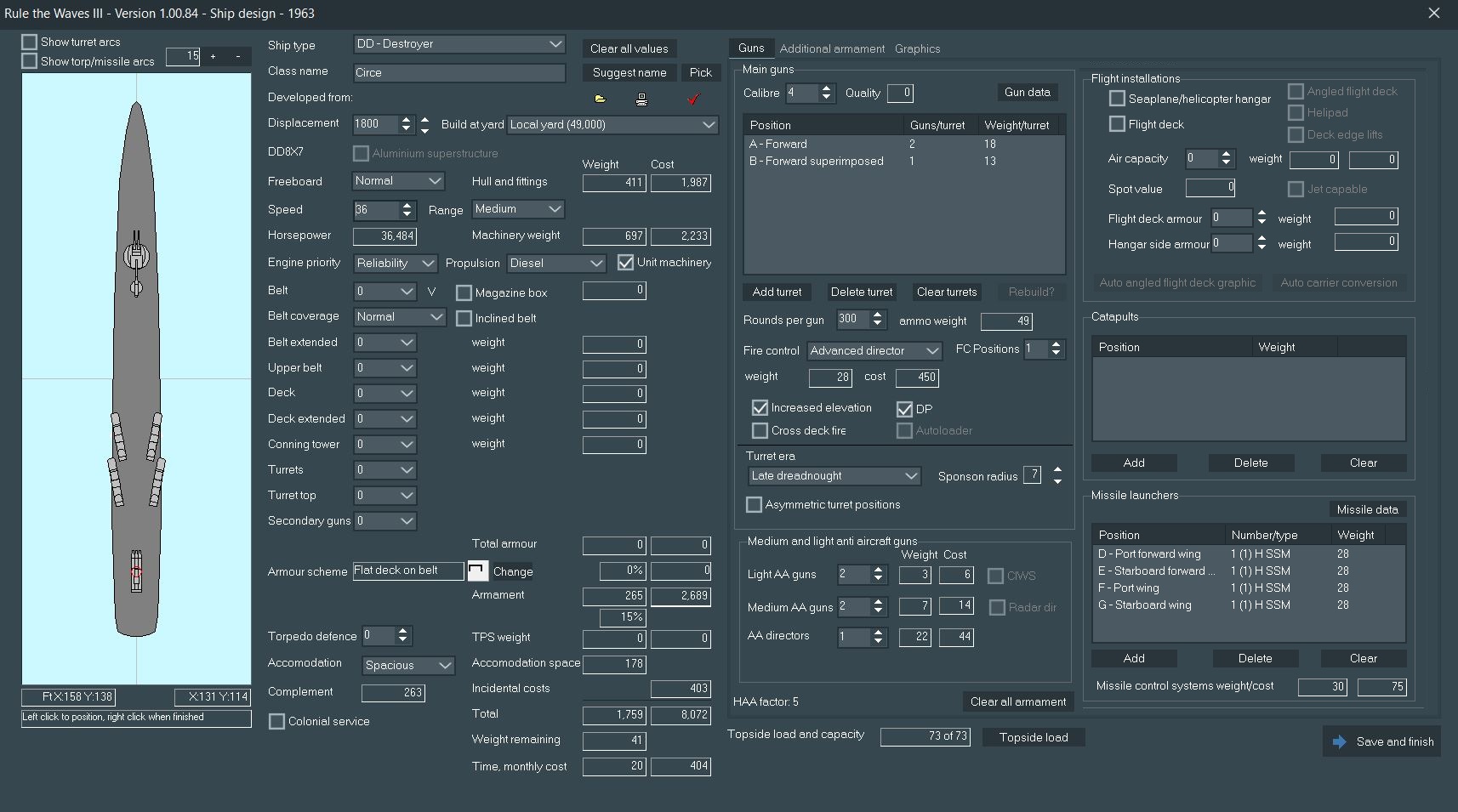Viewport: 1458px width, 812px height.
Task: Click Missile data button
Action: click(x=1367, y=509)
